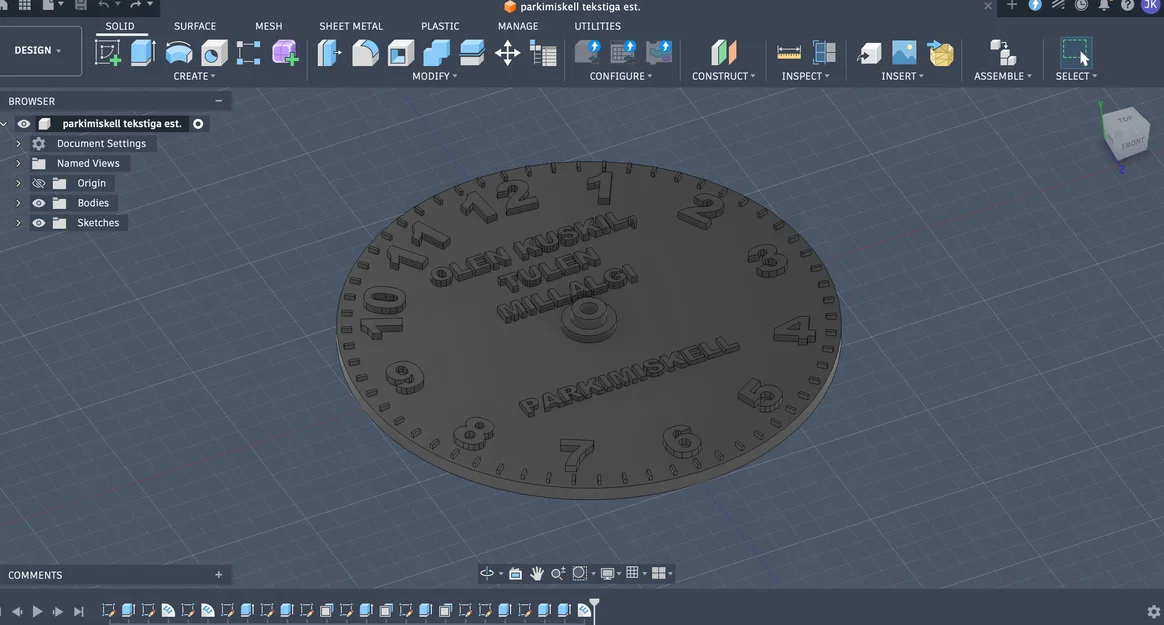The image size is (1164, 625).
Task: Click the timeline play button
Action: tap(37, 611)
